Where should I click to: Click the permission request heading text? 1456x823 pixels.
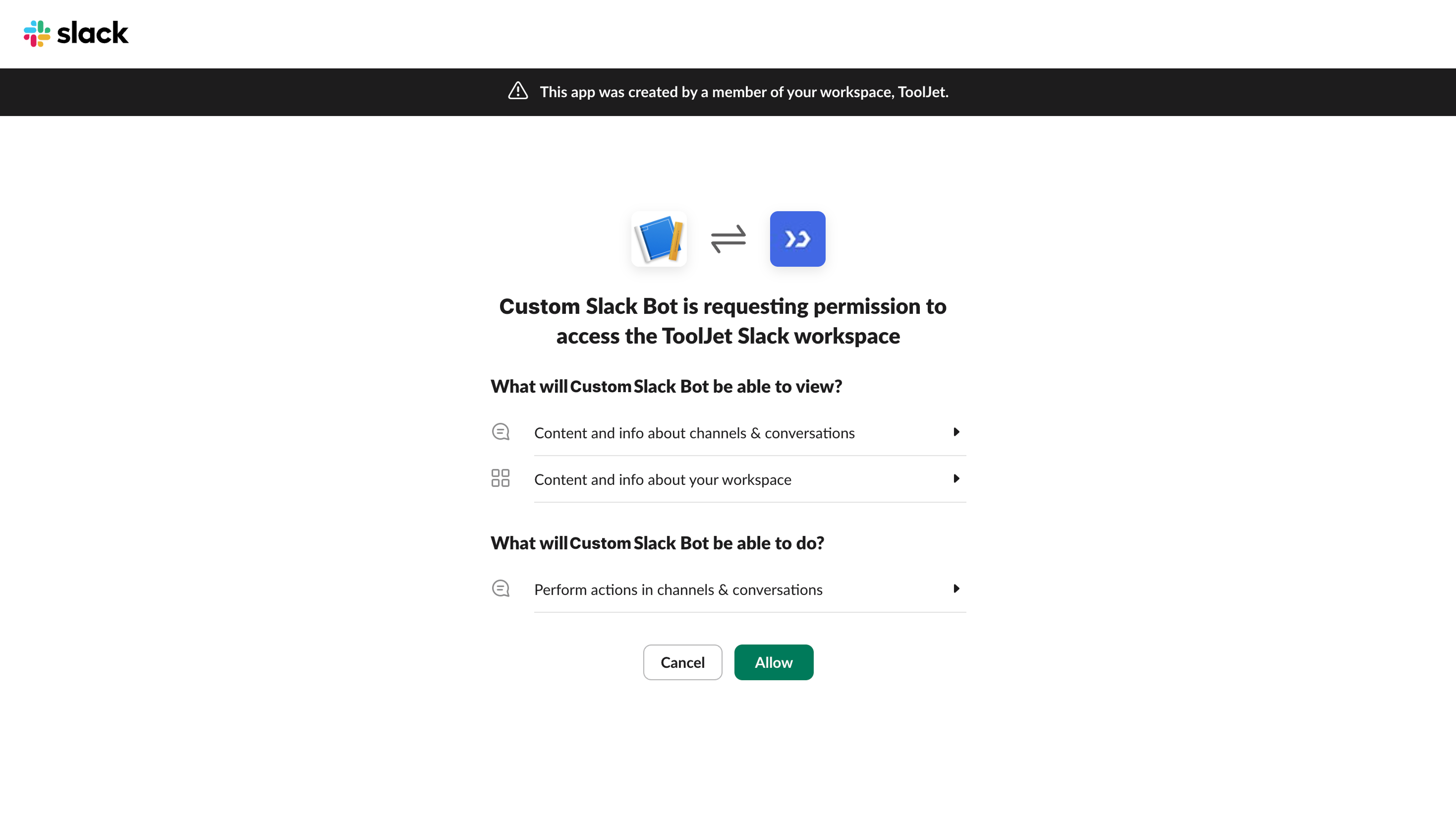[728, 320]
